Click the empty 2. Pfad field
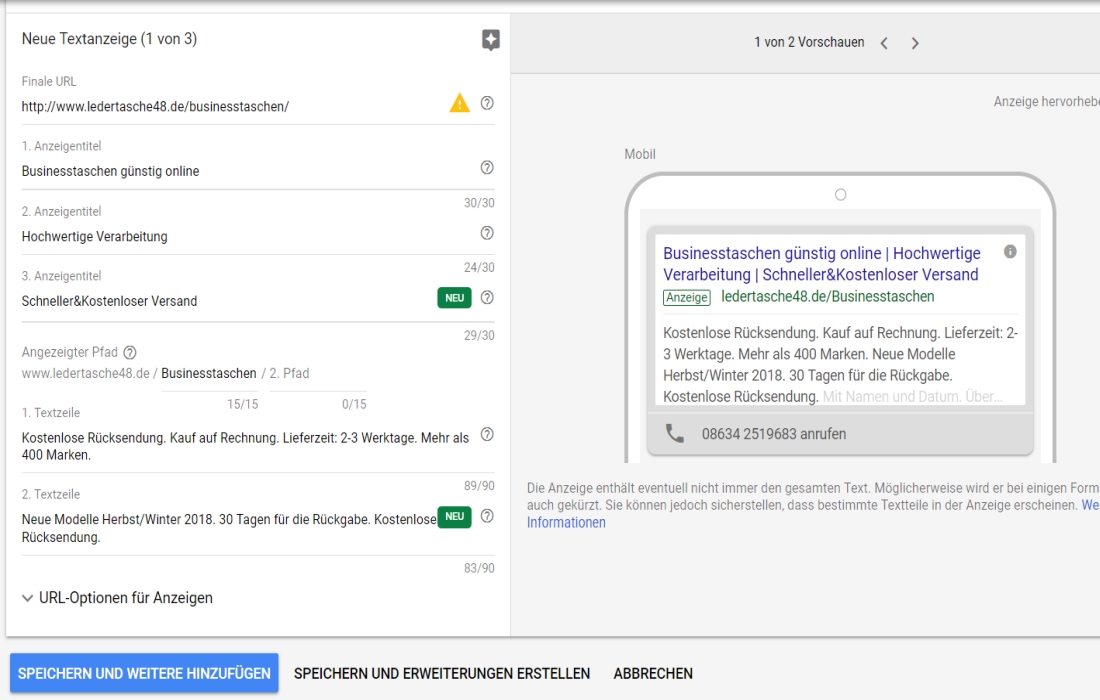1100x700 pixels. click(x=318, y=374)
